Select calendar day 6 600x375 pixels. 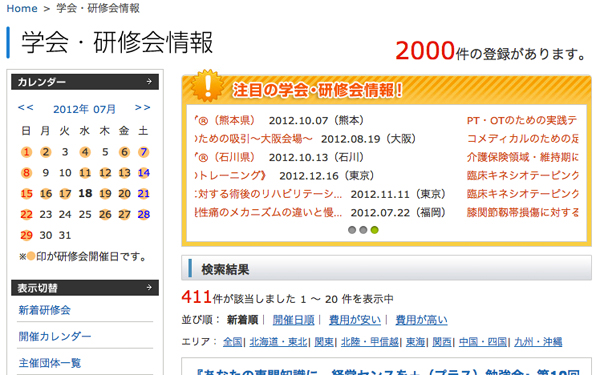[124, 152]
